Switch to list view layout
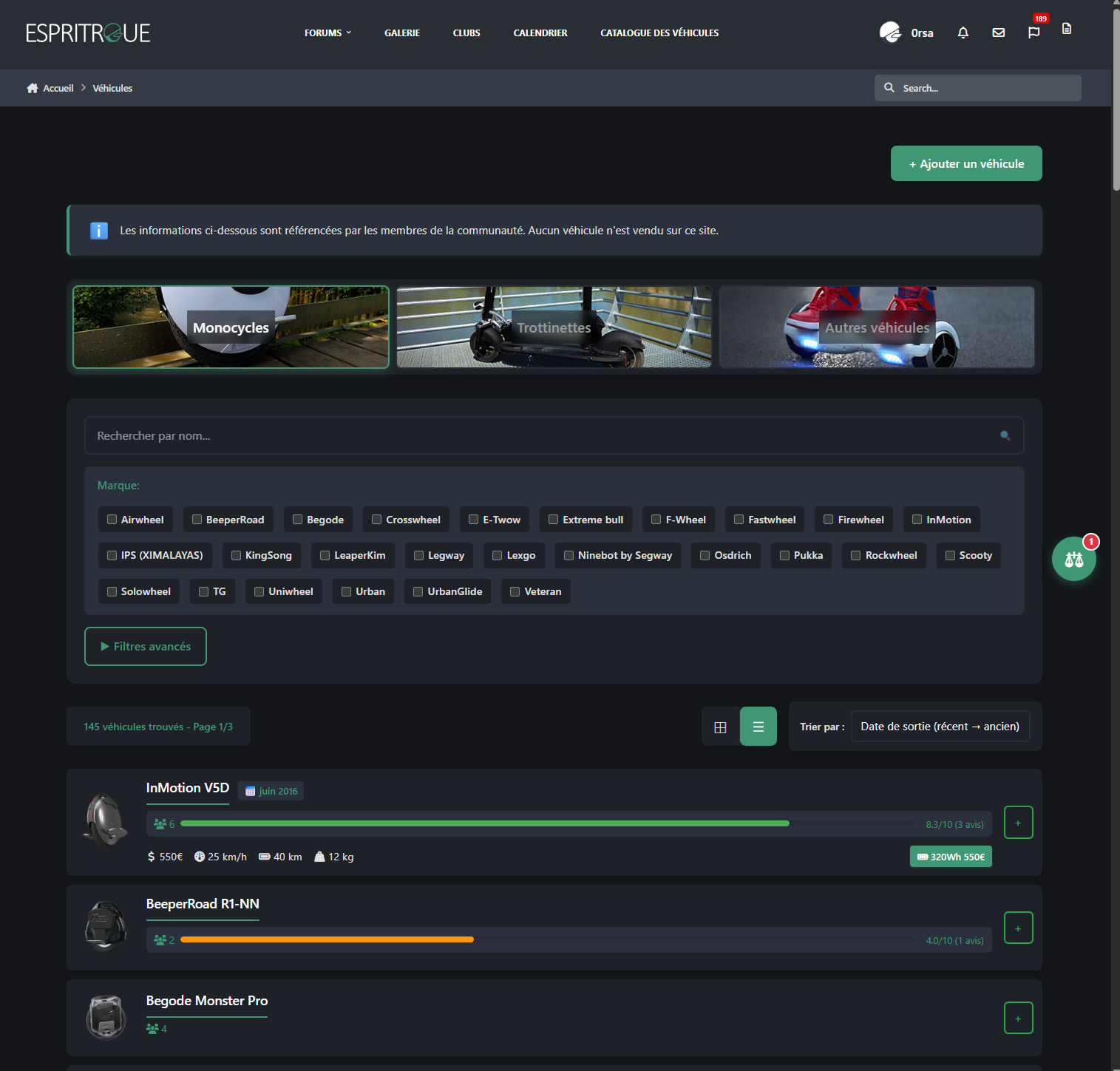Image resolution: width=1120 pixels, height=1071 pixels. [758, 727]
